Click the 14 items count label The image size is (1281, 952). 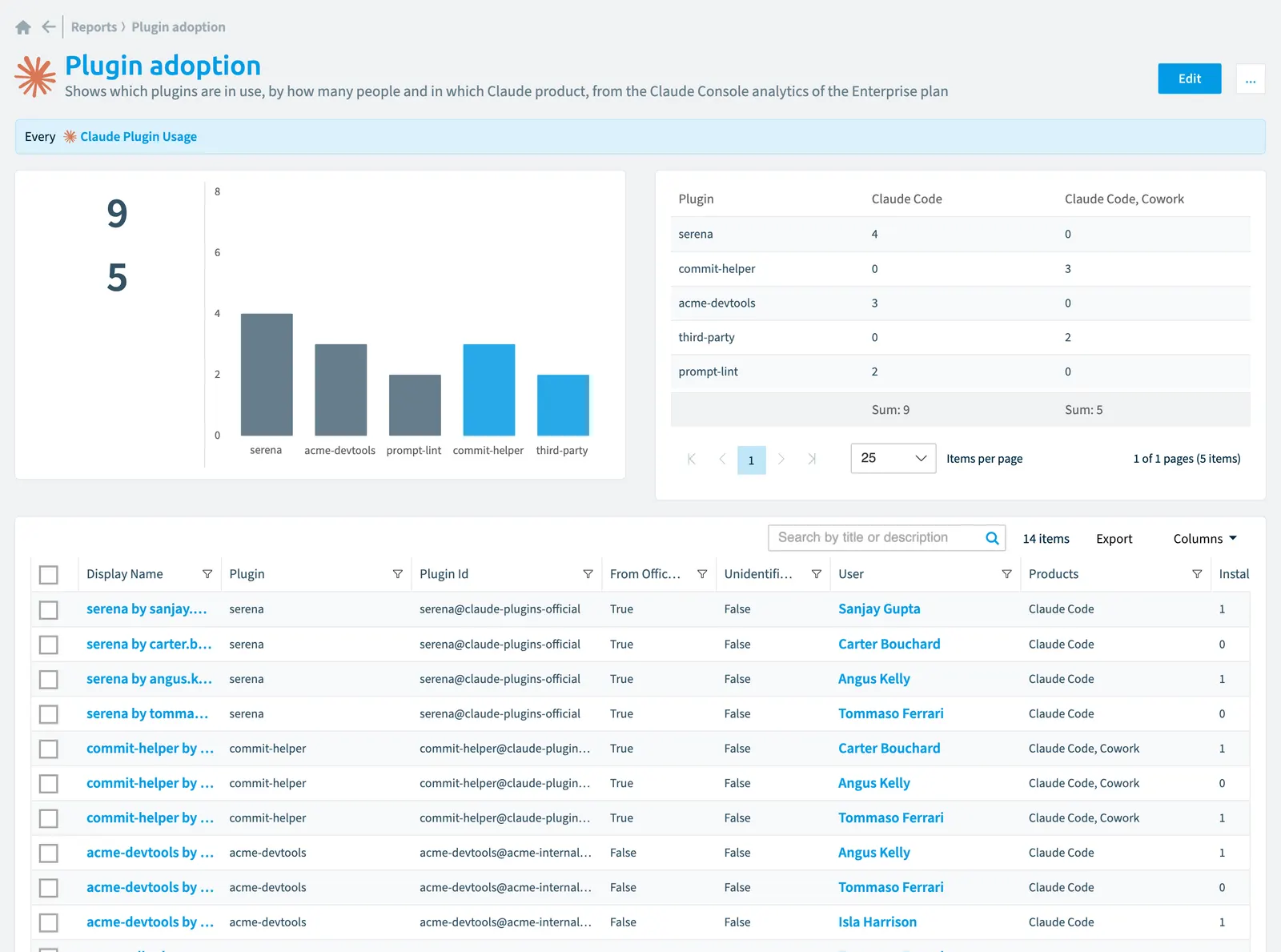click(1046, 539)
